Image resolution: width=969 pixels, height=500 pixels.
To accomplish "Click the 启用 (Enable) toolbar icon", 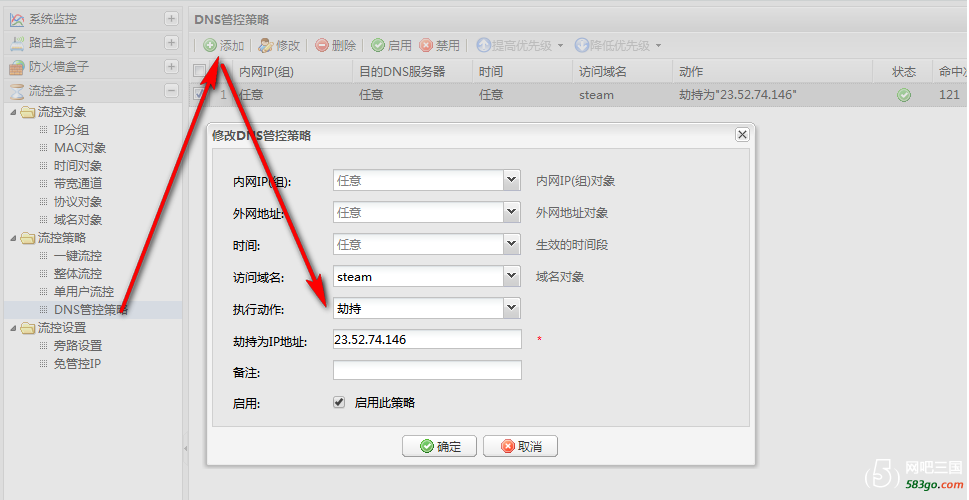I will (x=378, y=46).
